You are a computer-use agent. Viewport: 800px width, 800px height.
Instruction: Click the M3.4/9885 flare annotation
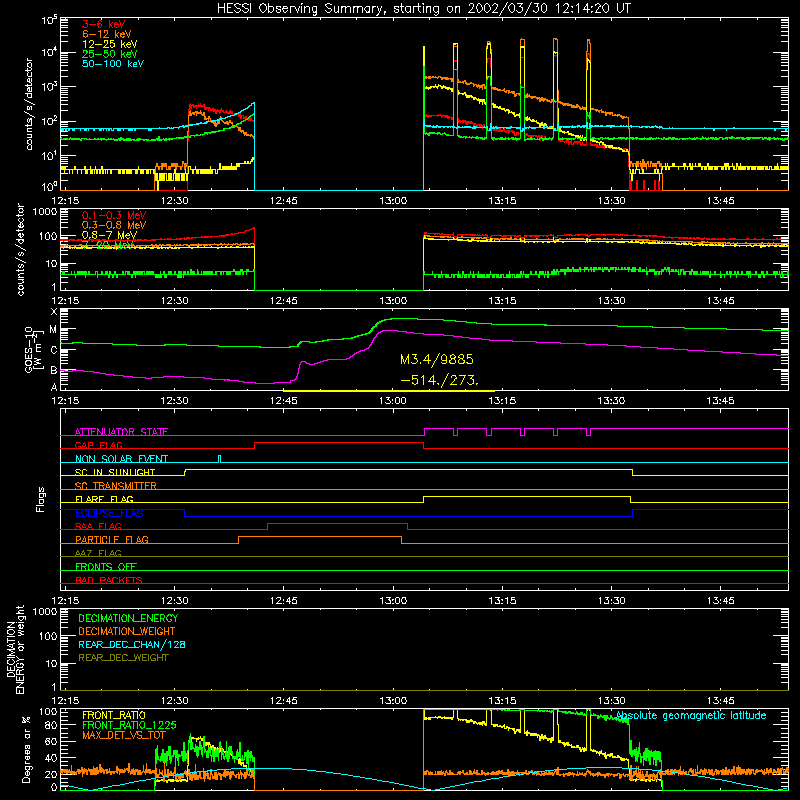point(437,360)
